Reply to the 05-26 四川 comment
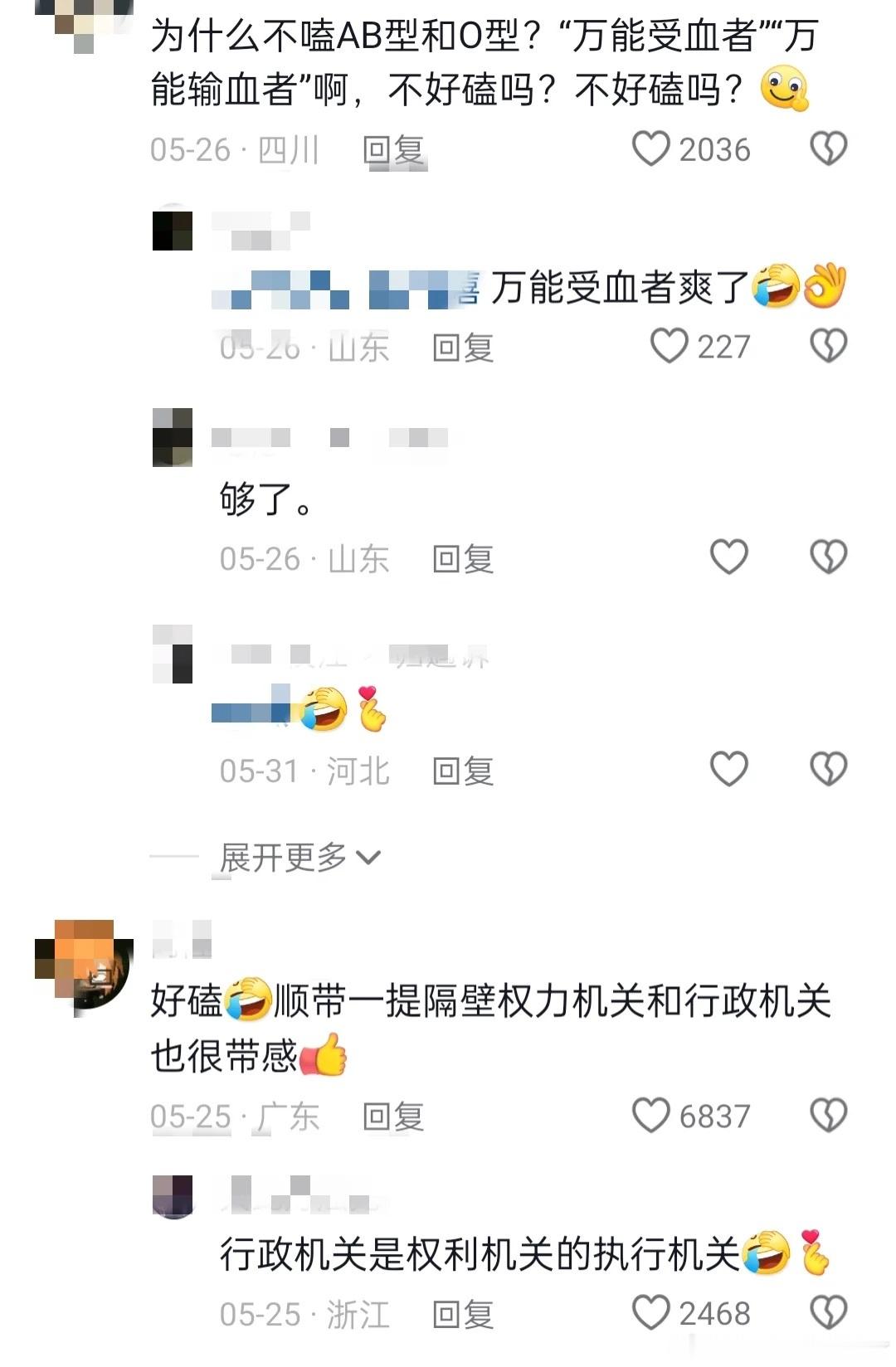This screenshot has width=896, height=1367. [394, 150]
